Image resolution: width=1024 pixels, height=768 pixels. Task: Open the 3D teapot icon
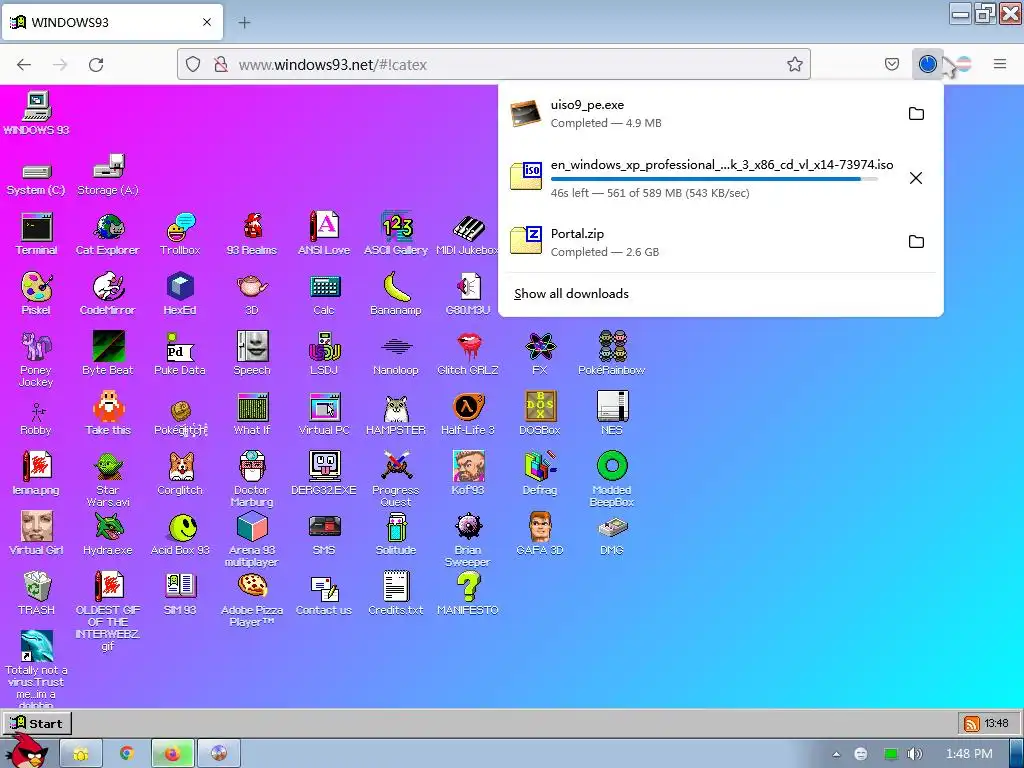[252, 293]
